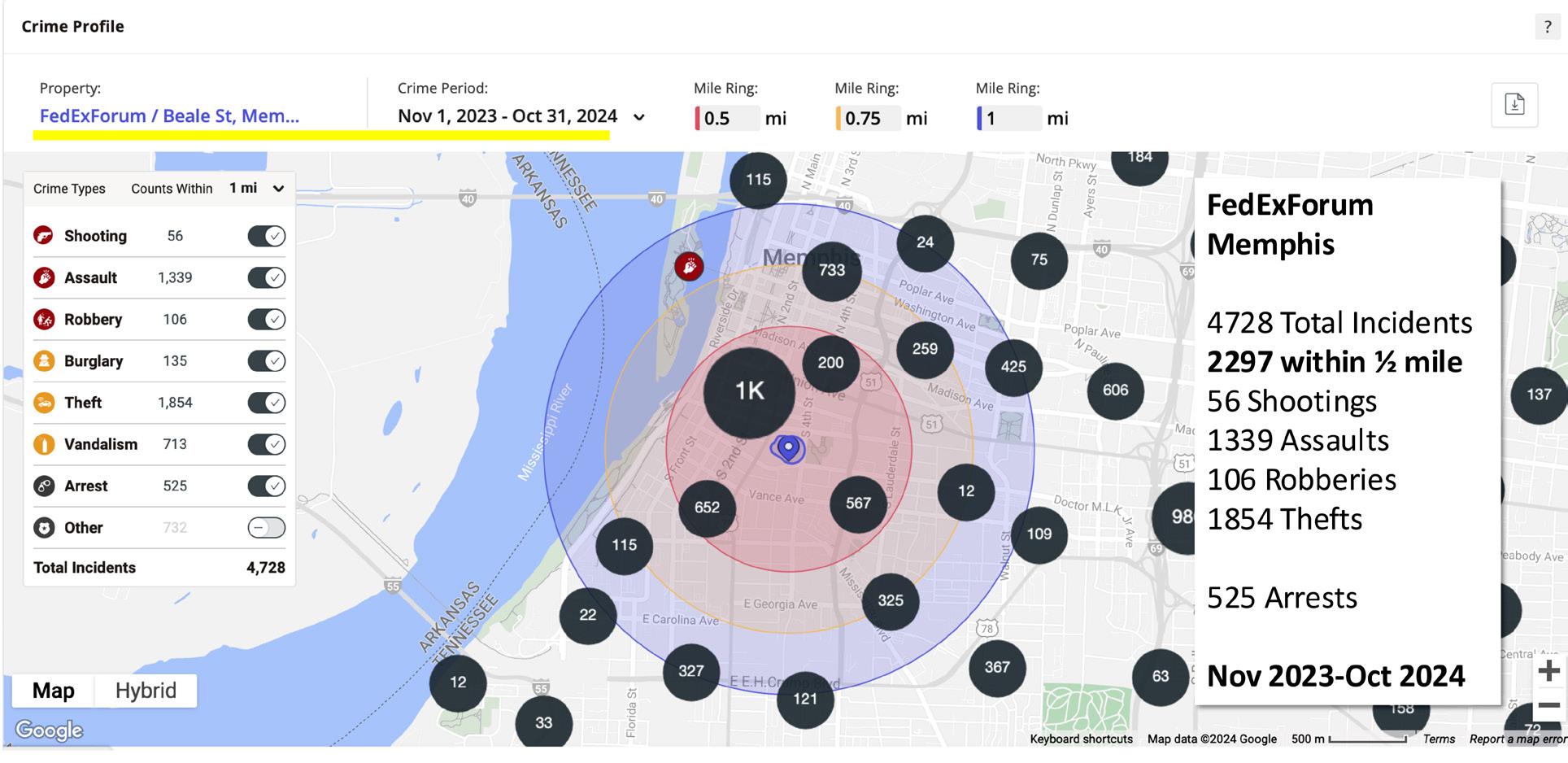
Task: Click the Assault count 1,339
Action: (175, 277)
